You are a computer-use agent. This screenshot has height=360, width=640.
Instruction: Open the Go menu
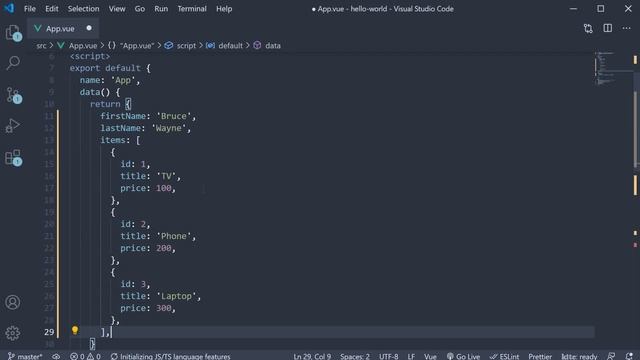(140, 9)
